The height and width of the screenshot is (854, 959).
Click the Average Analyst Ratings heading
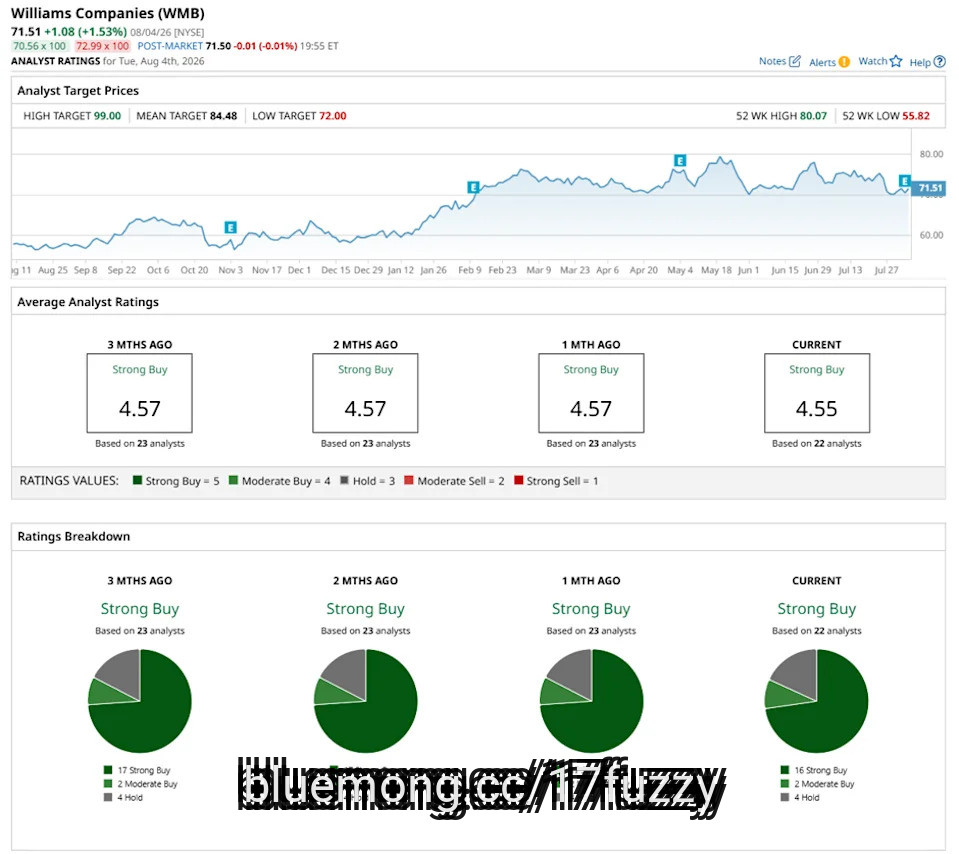88,302
